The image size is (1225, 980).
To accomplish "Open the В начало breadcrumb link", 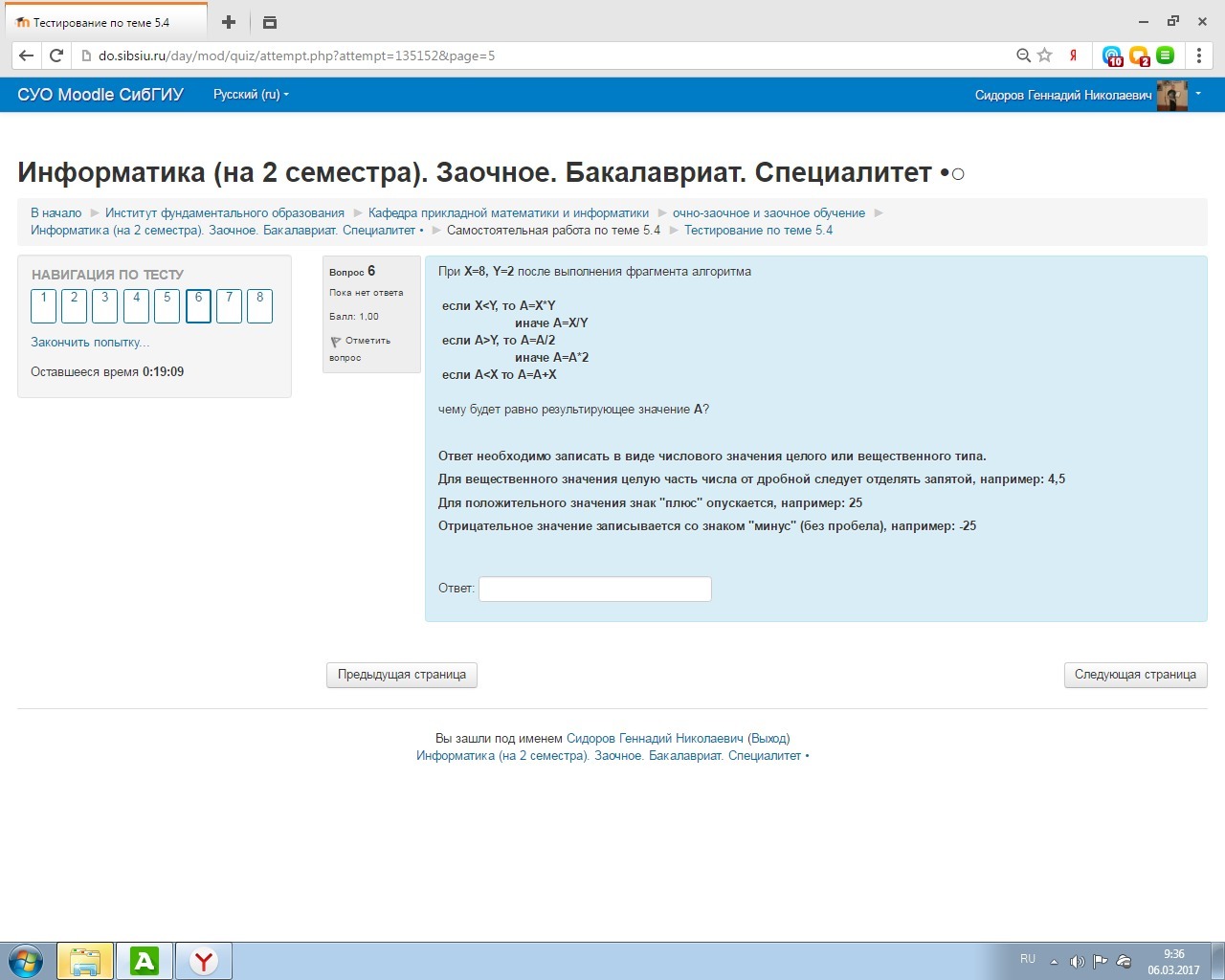I will [56, 213].
